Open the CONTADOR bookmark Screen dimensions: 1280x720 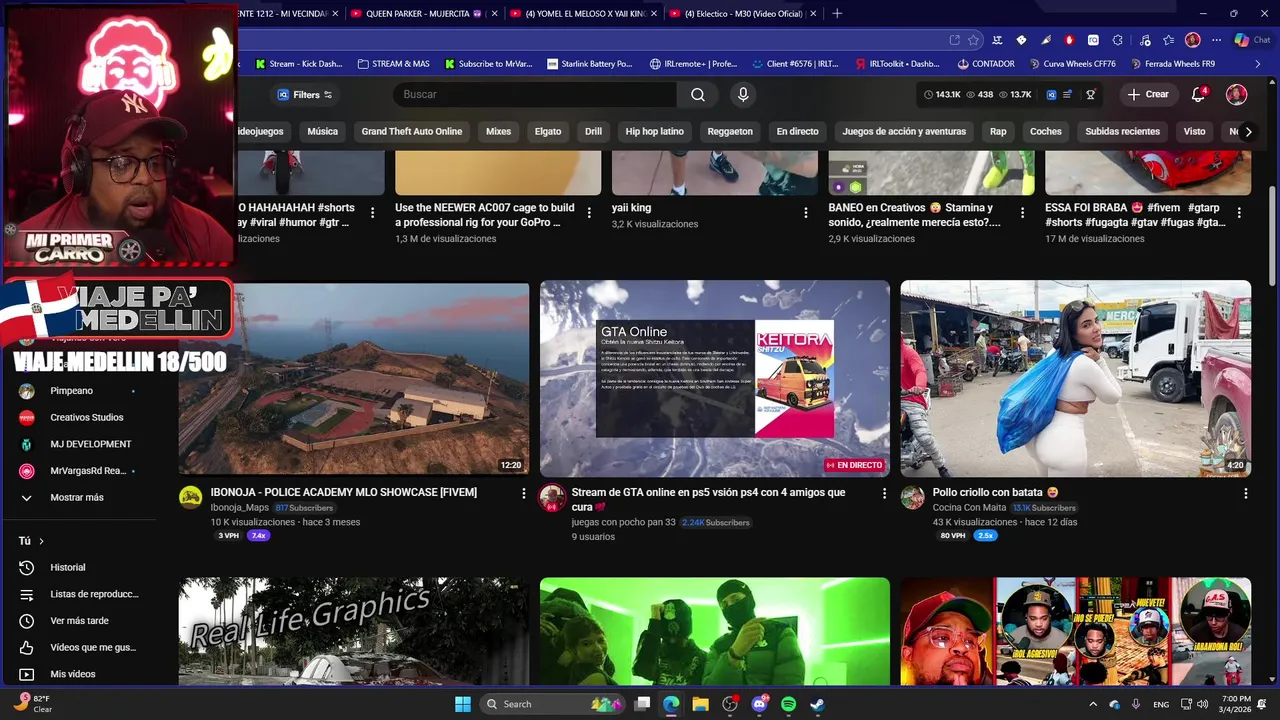click(x=986, y=64)
